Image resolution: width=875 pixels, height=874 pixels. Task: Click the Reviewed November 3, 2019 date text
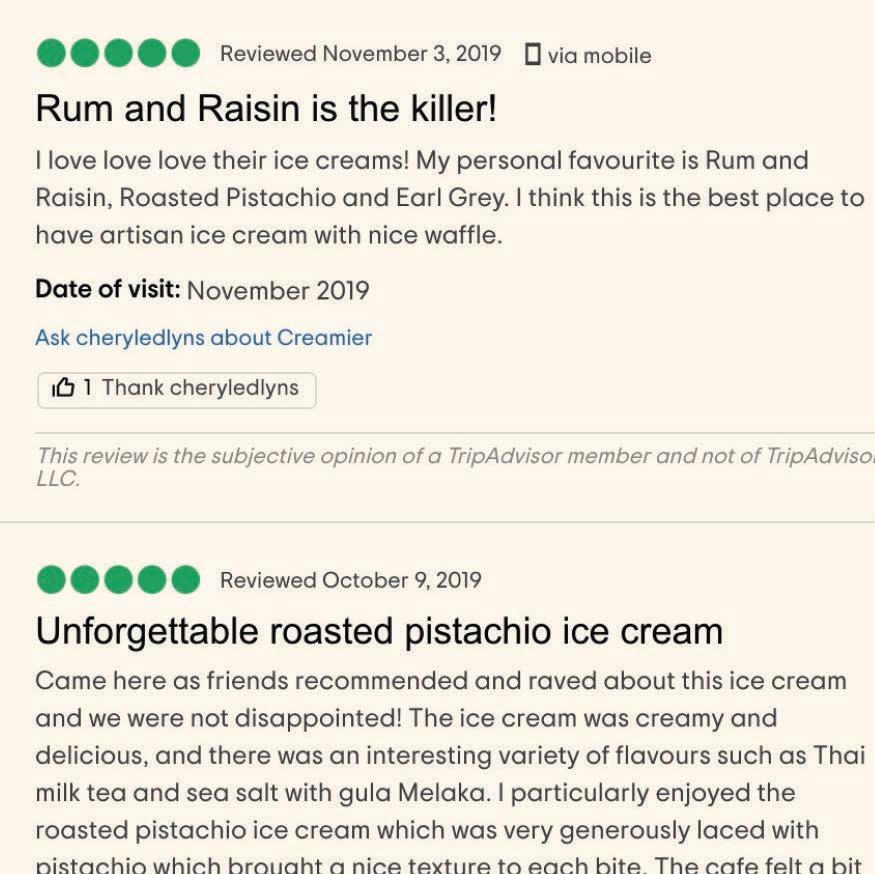tap(360, 54)
